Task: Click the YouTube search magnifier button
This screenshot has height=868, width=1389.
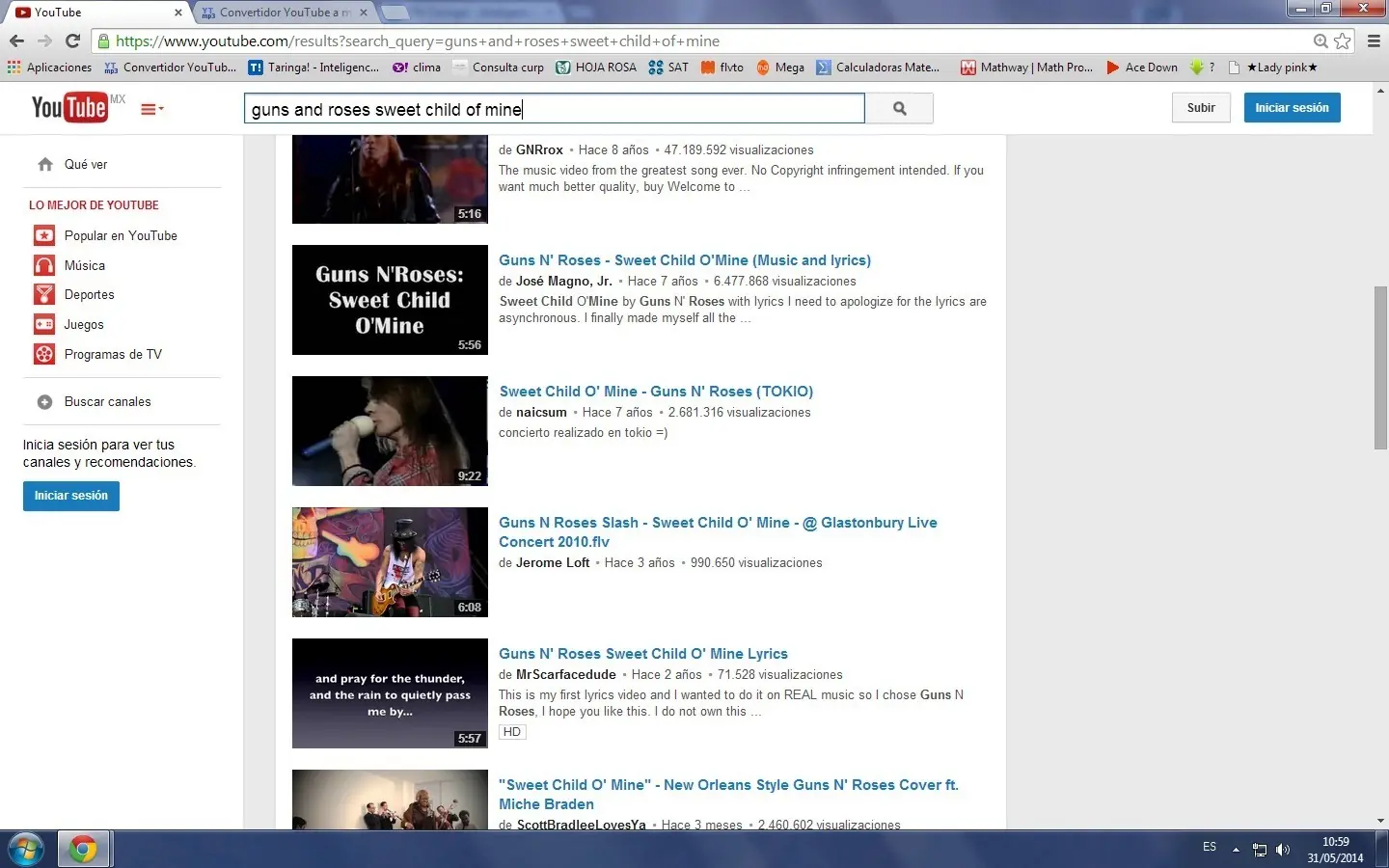Action: [899, 109]
